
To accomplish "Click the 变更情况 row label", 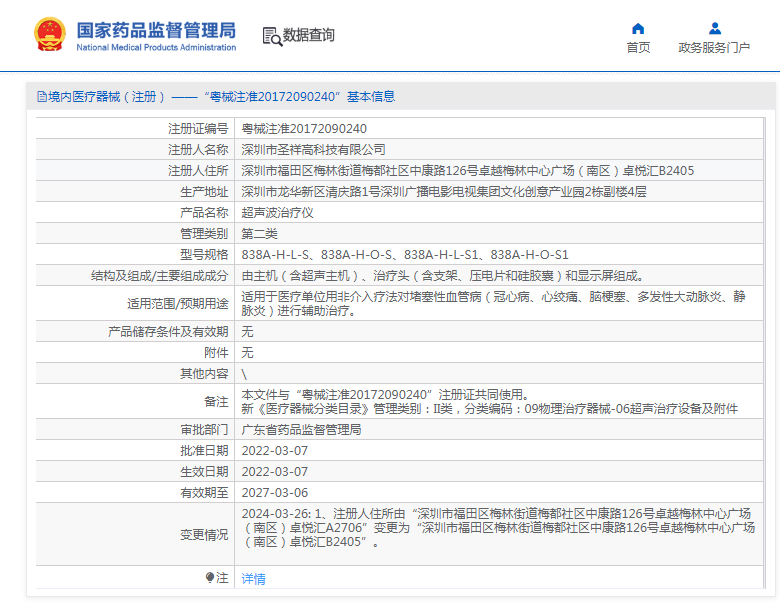I will [x=204, y=535].
